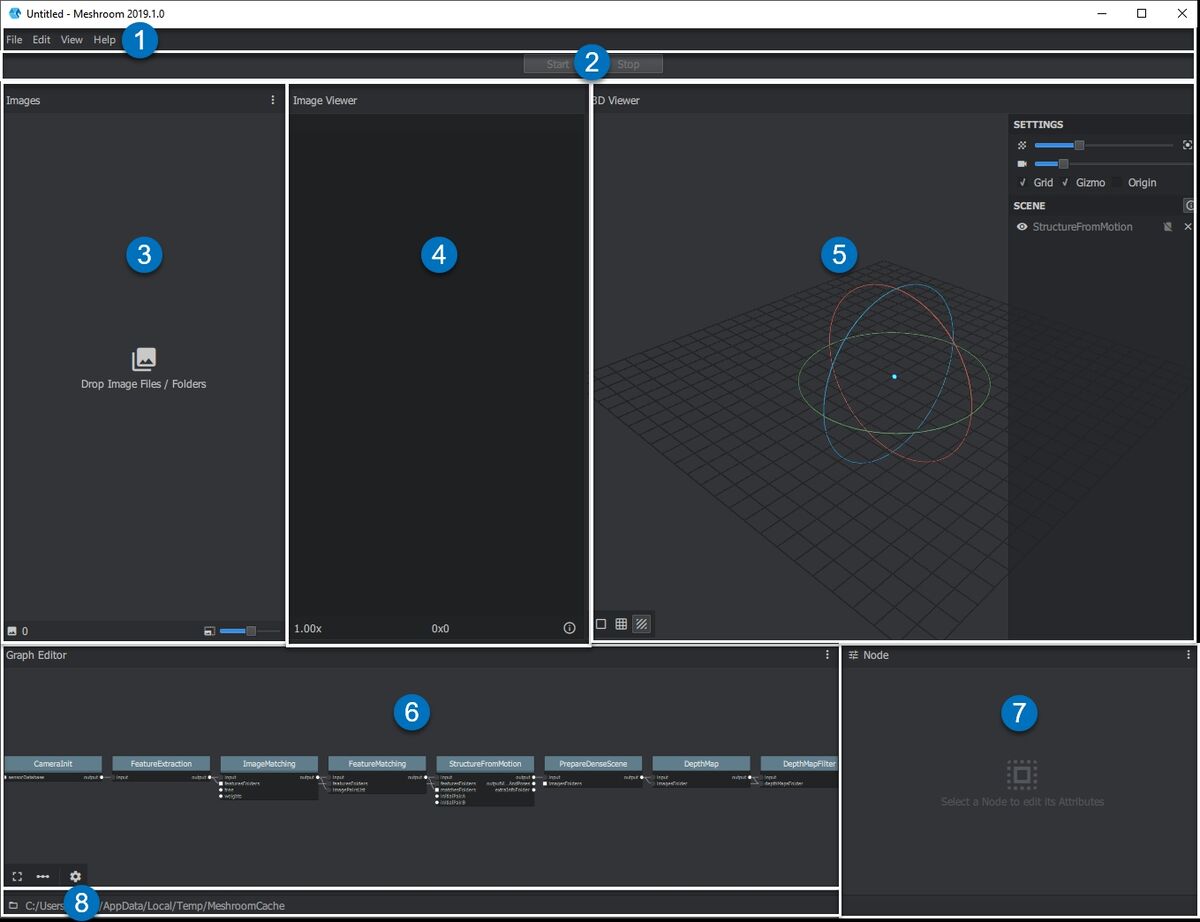The width and height of the screenshot is (1200, 922).
Task: Adjust the point size slider in Settings
Action: coord(1079,144)
